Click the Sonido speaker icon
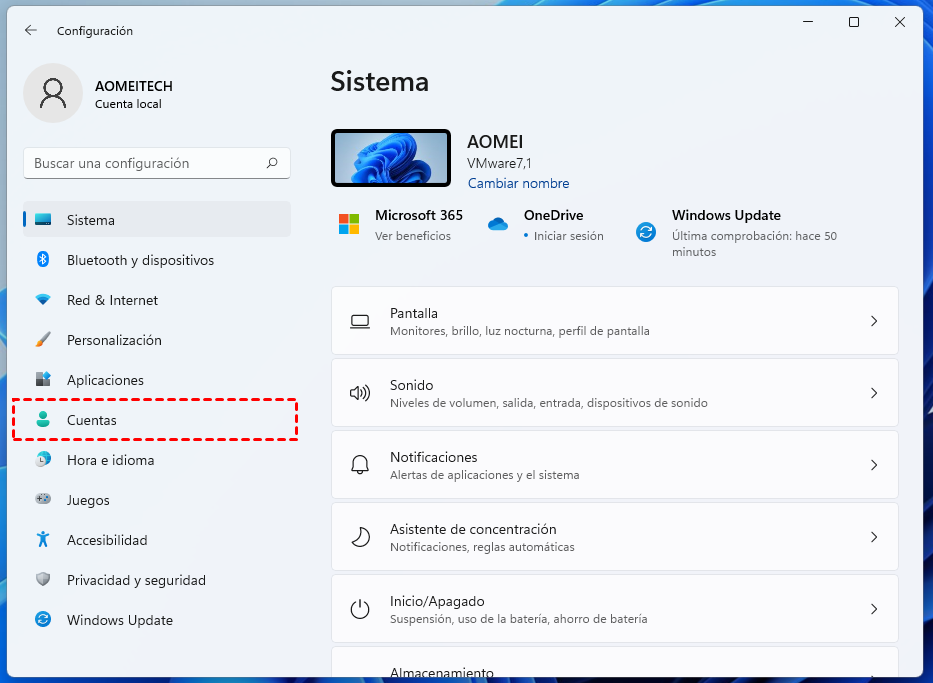 point(360,392)
